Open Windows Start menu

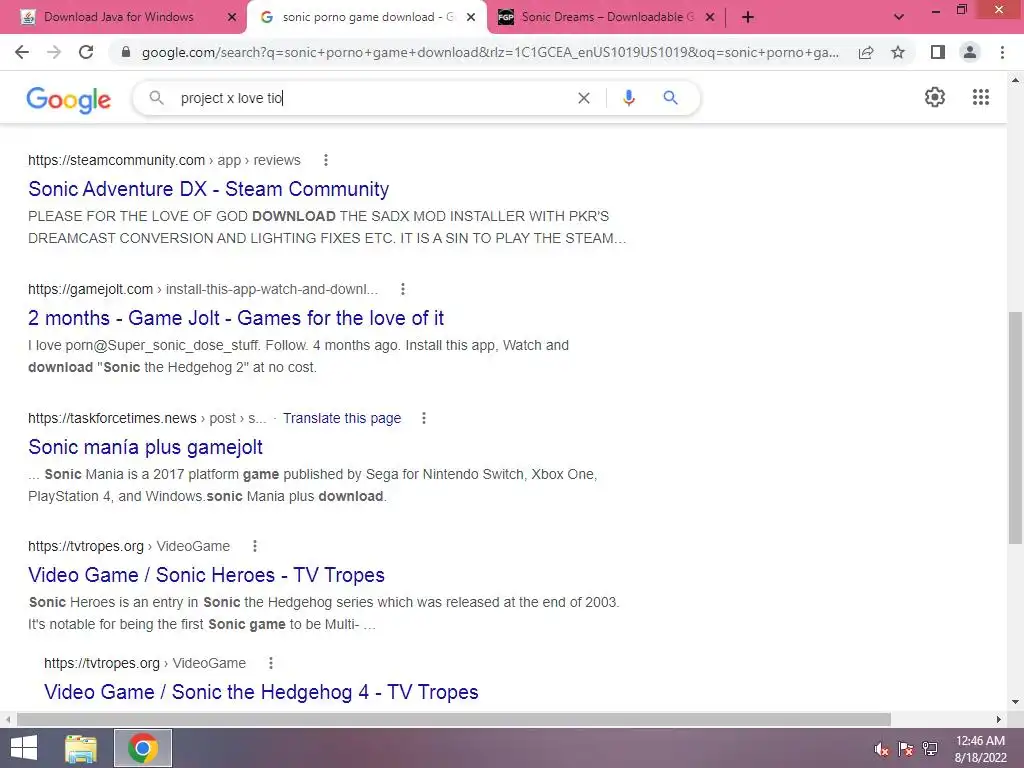coord(24,748)
